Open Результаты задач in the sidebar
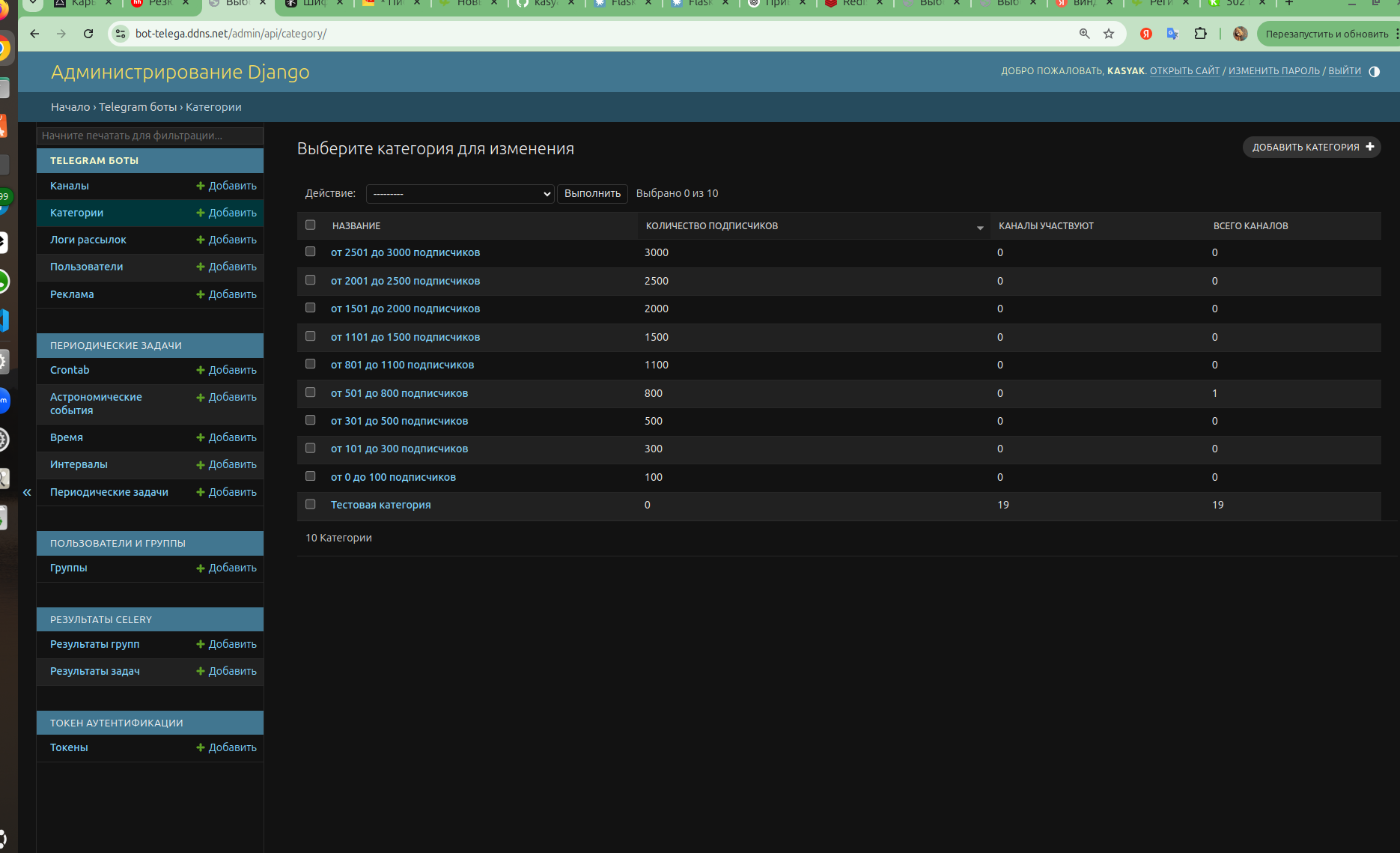Image resolution: width=1400 pixels, height=853 pixels. (95, 671)
